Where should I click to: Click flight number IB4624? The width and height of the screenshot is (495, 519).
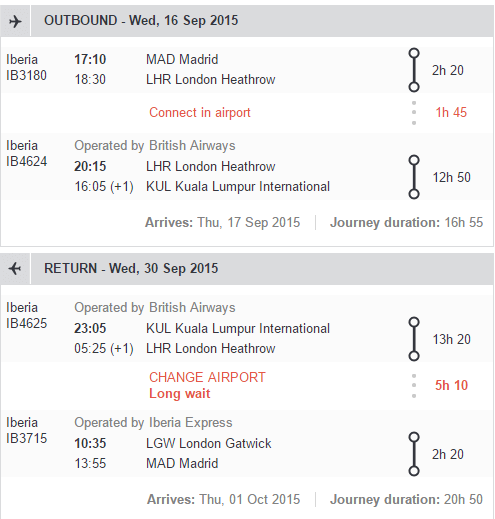(27, 161)
